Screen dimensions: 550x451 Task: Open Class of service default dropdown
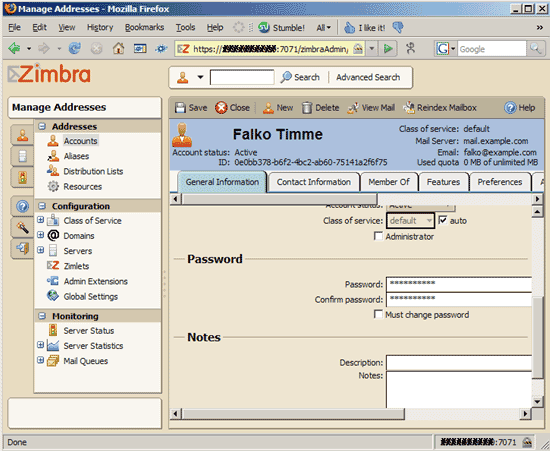click(410, 221)
